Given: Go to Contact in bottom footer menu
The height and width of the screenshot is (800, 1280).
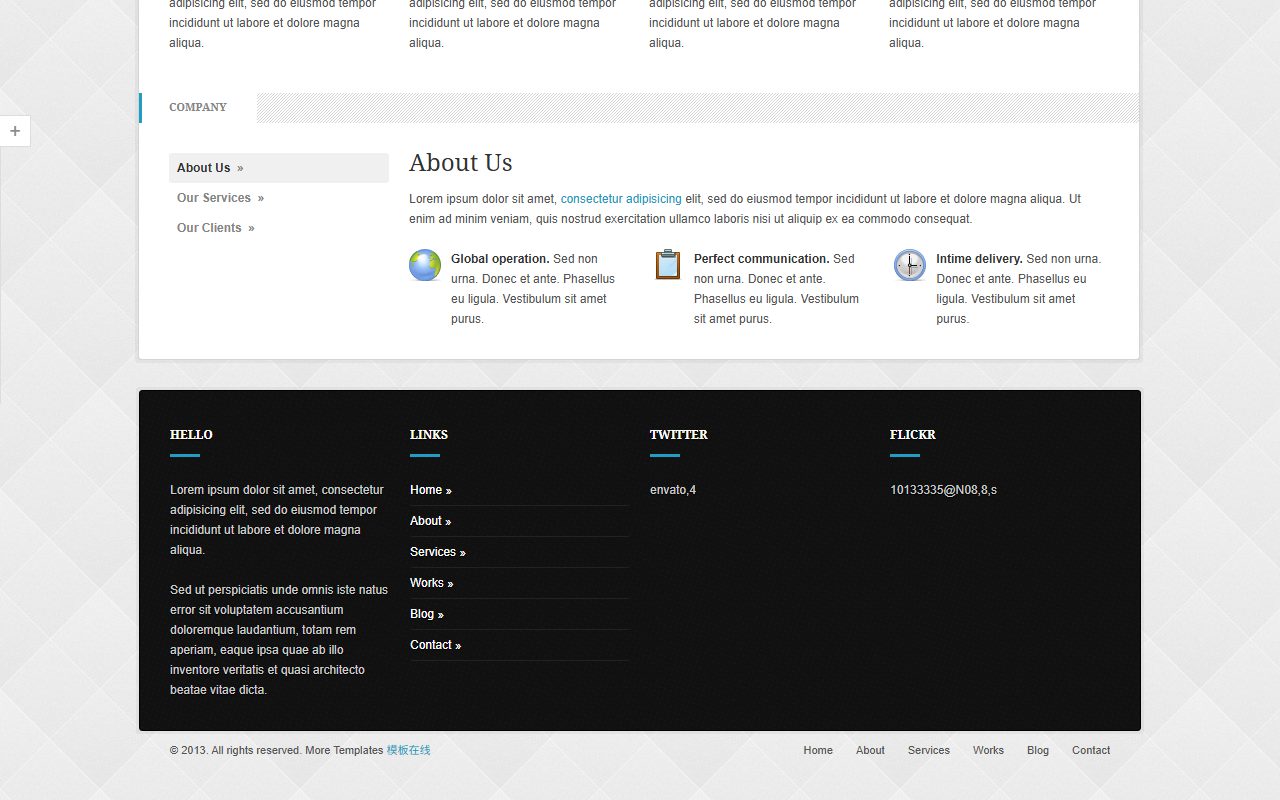Looking at the screenshot, I should pyautogui.click(x=1091, y=750).
